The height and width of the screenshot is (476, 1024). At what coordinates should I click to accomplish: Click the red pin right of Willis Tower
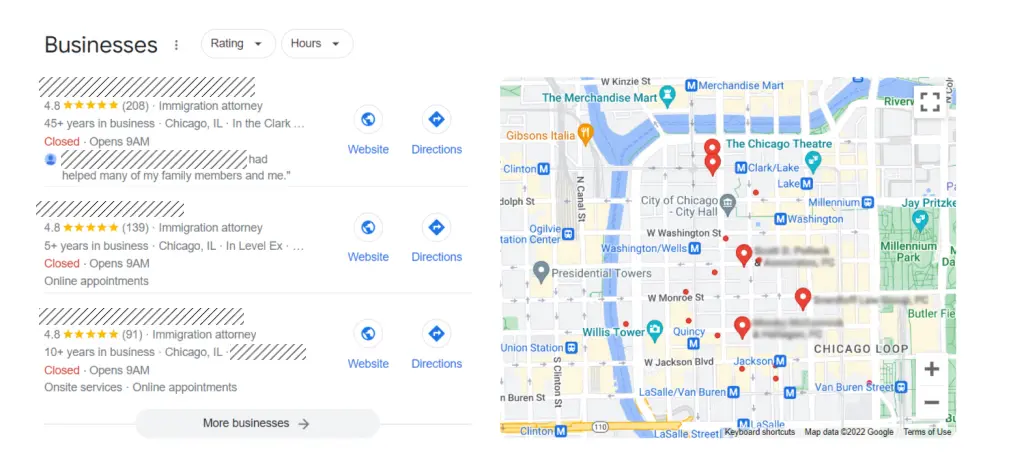click(x=741, y=326)
